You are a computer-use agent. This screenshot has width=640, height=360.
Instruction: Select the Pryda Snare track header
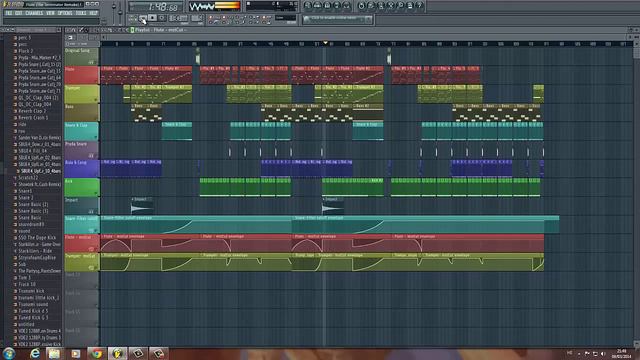(x=81, y=150)
